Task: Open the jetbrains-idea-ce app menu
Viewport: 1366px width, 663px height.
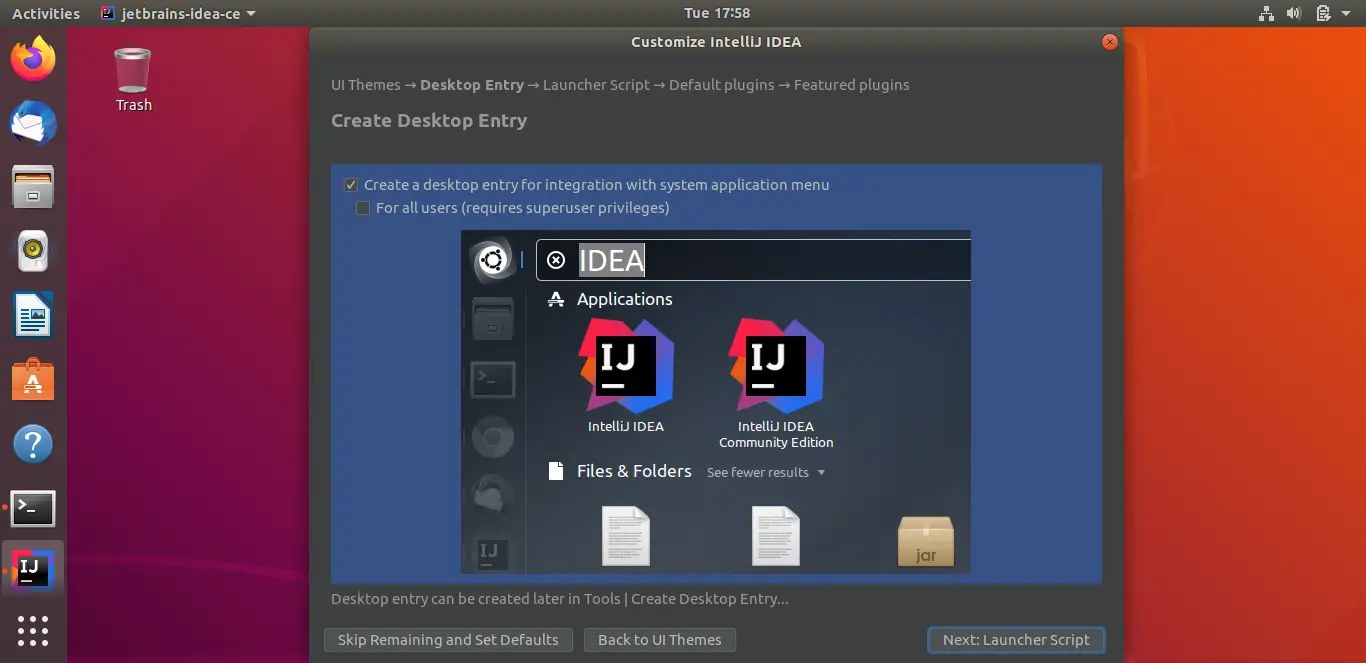Action: tap(178, 13)
